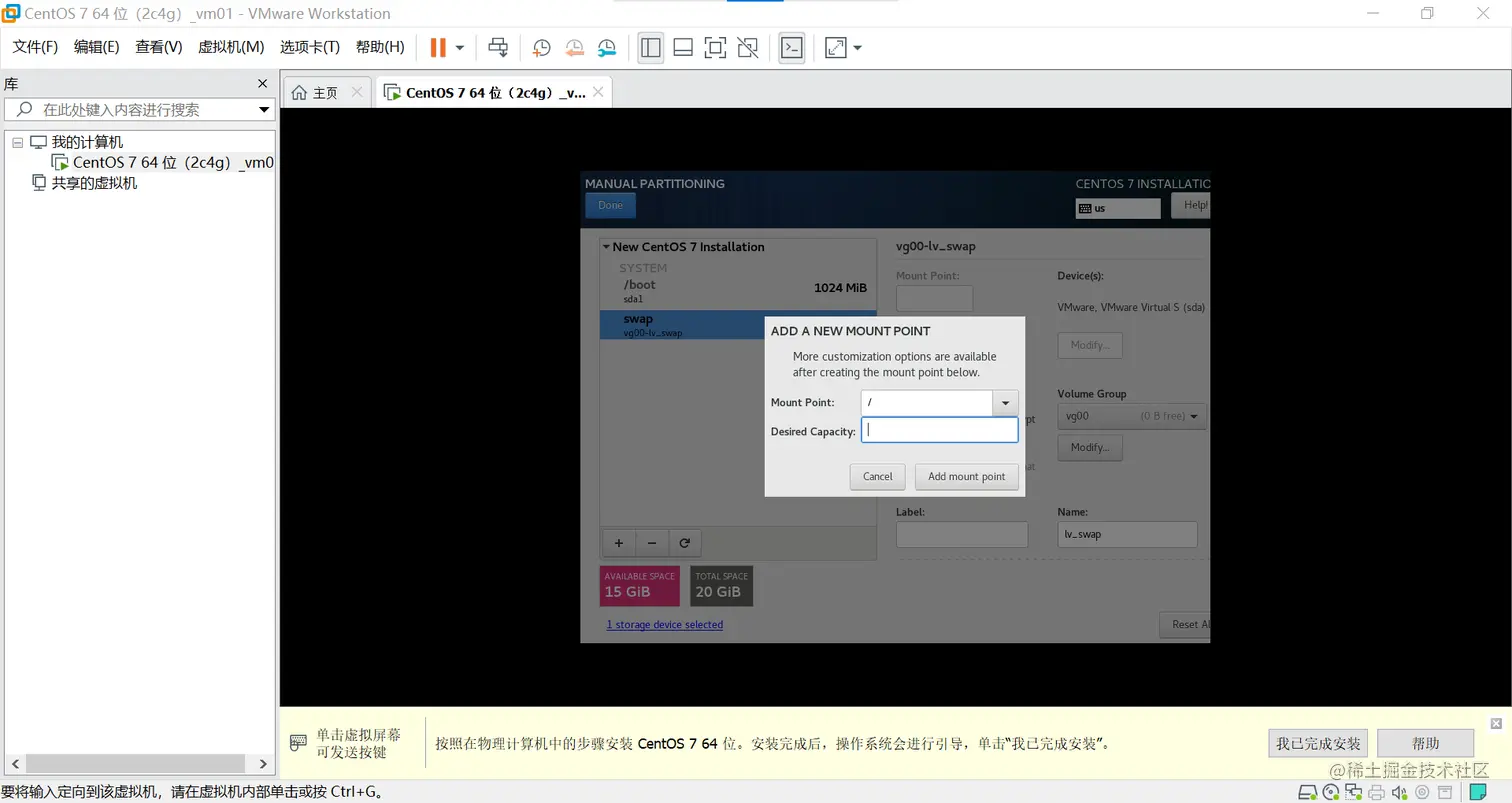Collapse the 我的计算机 tree node
Screen dimensions: 1512x803
pyautogui.click(x=17, y=142)
